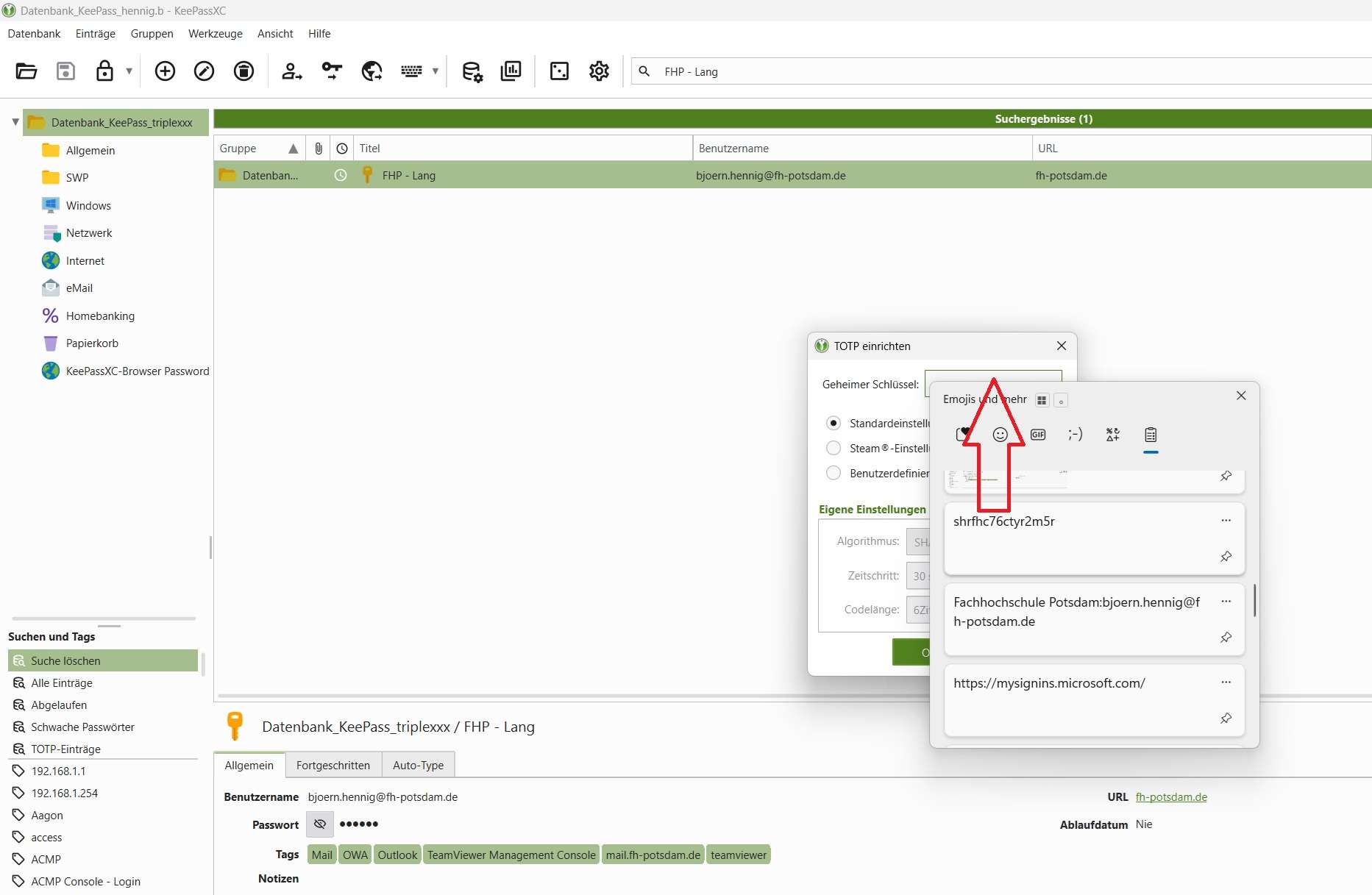The image size is (1372, 895).
Task: Open the password generator dice icon
Action: [559, 71]
